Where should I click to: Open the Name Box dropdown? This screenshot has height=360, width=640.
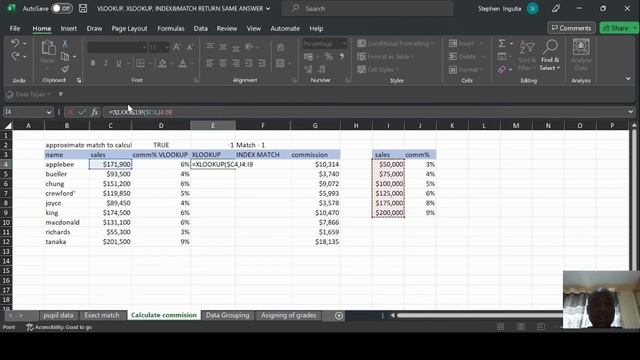click(x=49, y=112)
